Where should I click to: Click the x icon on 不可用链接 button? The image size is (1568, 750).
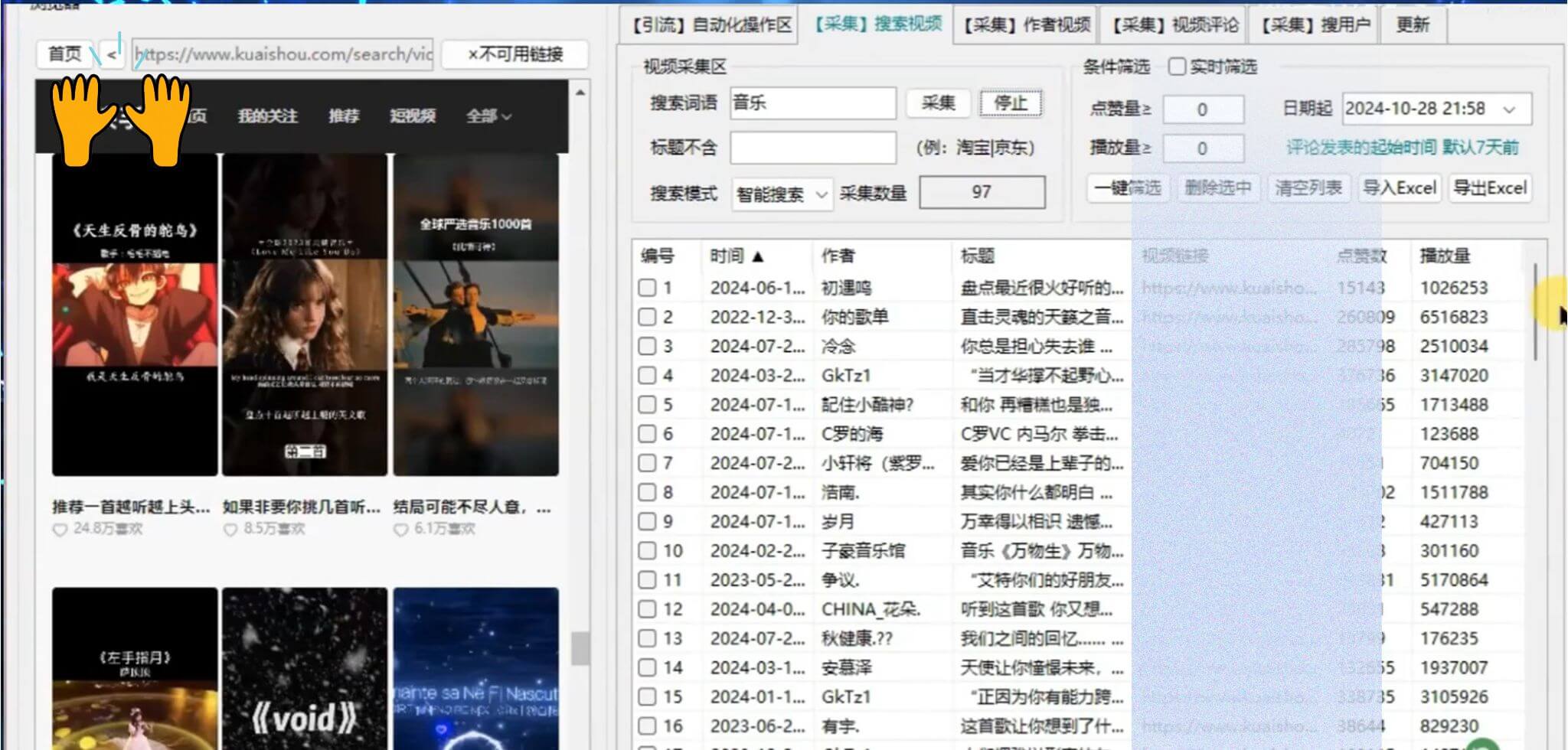pyautogui.click(x=472, y=54)
